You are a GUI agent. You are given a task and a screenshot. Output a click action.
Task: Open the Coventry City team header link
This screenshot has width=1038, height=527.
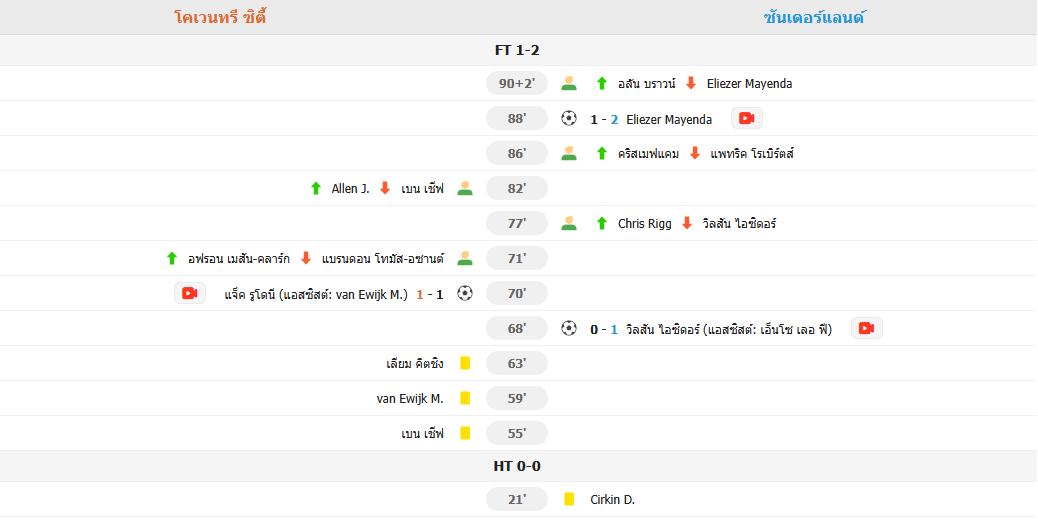[220, 17]
